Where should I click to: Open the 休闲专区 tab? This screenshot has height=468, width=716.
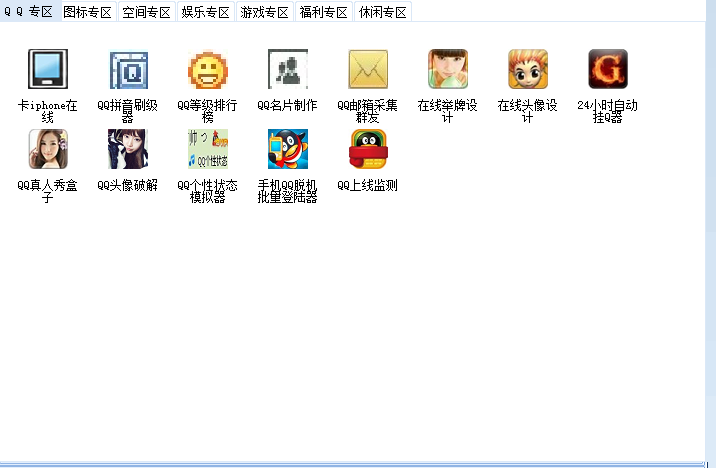coord(383,12)
